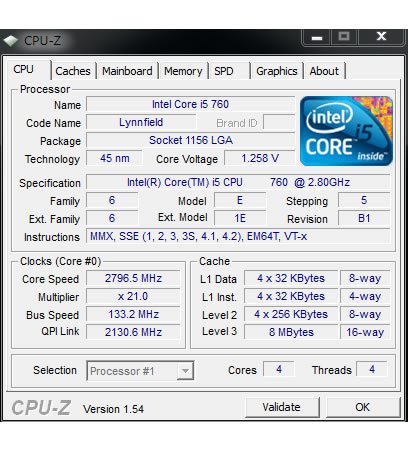Image resolution: width=408 pixels, height=450 pixels.
Task: Click the Cache group label
Action: coord(214,261)
